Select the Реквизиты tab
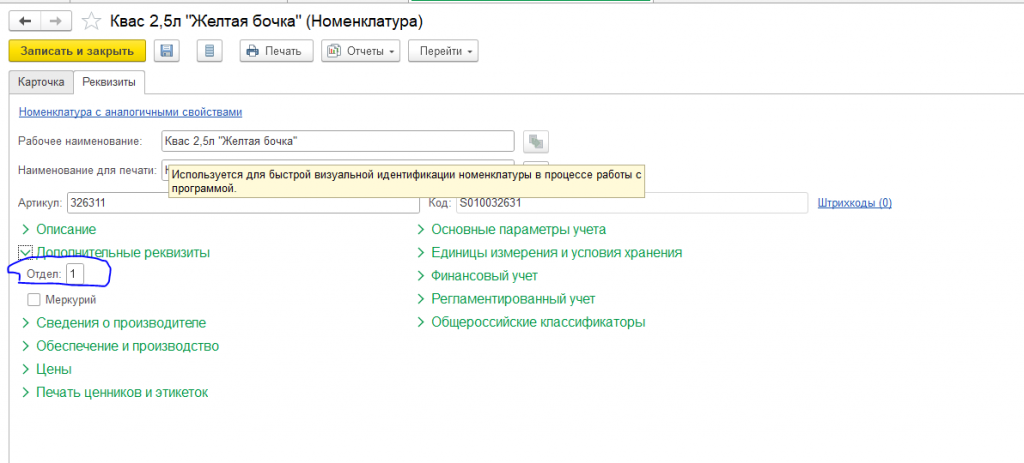Screen dimensions: 1024x463 pyautogui.click(x=109, y=82)
